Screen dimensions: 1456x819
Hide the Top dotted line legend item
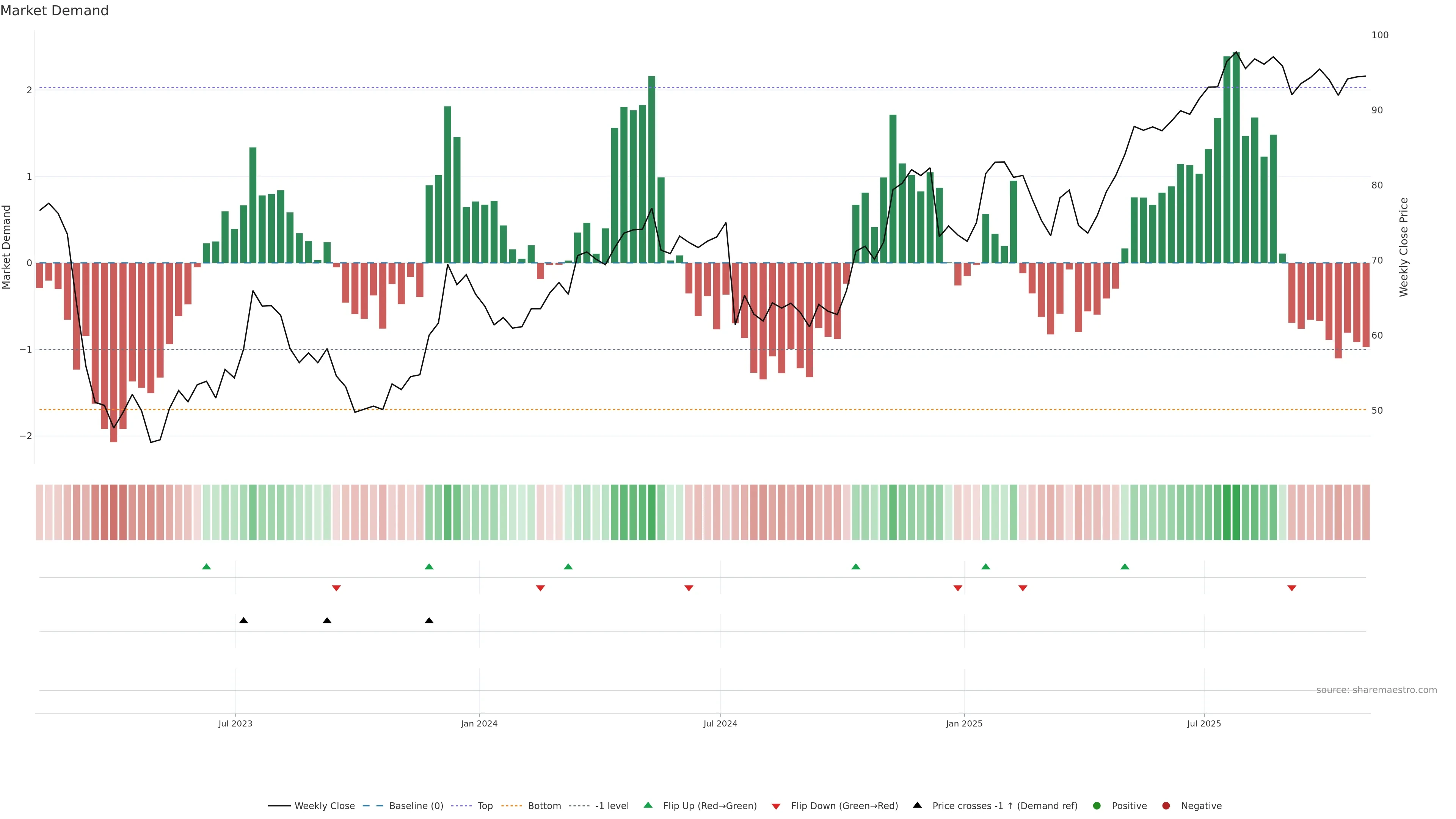(485, 806)
